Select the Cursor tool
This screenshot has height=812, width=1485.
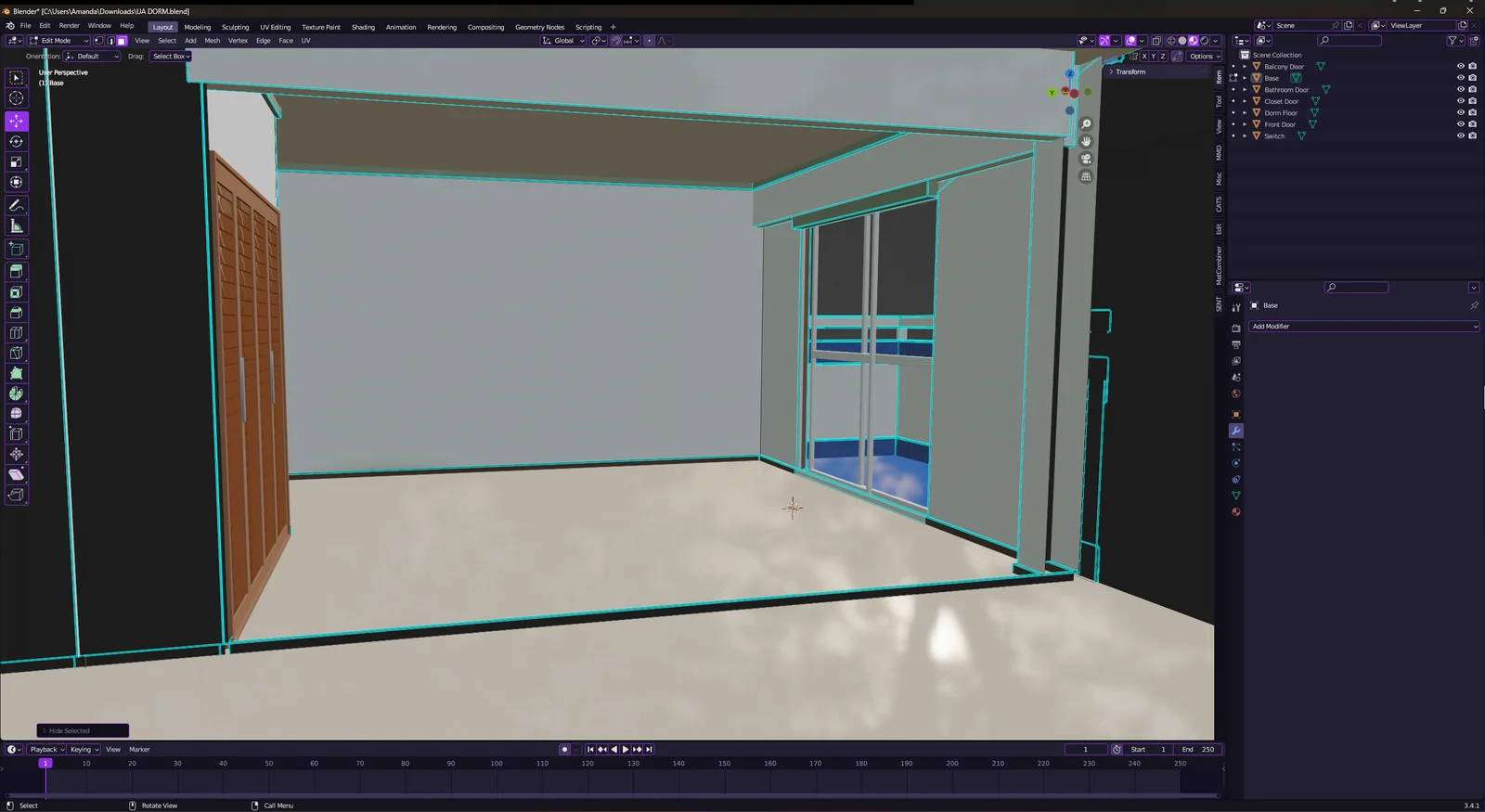[x=17, y=98]
